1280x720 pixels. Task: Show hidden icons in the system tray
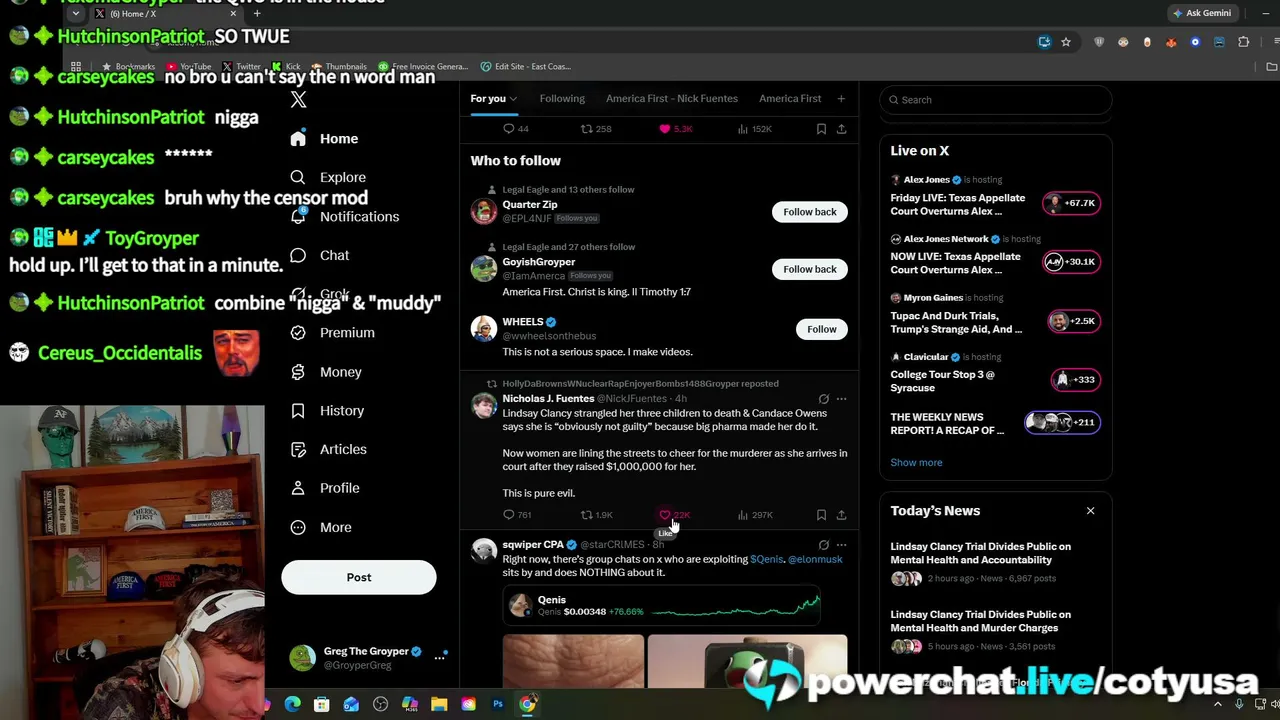pos(1217,704)
